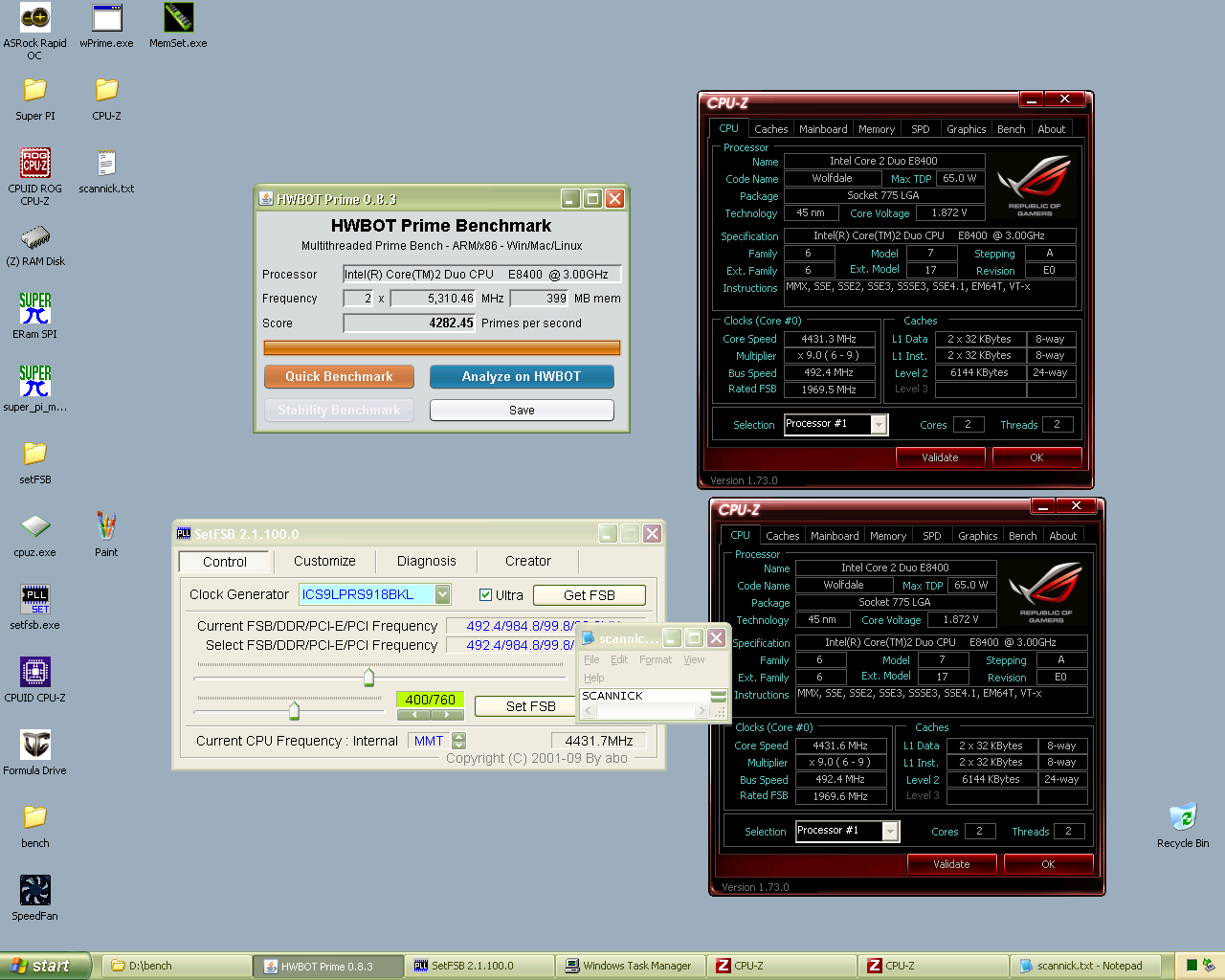The width and height of the screenshot is (1225, 980).
Task: Click the 4431.7MHz CPU frequency field
Action: pos(599,741)
